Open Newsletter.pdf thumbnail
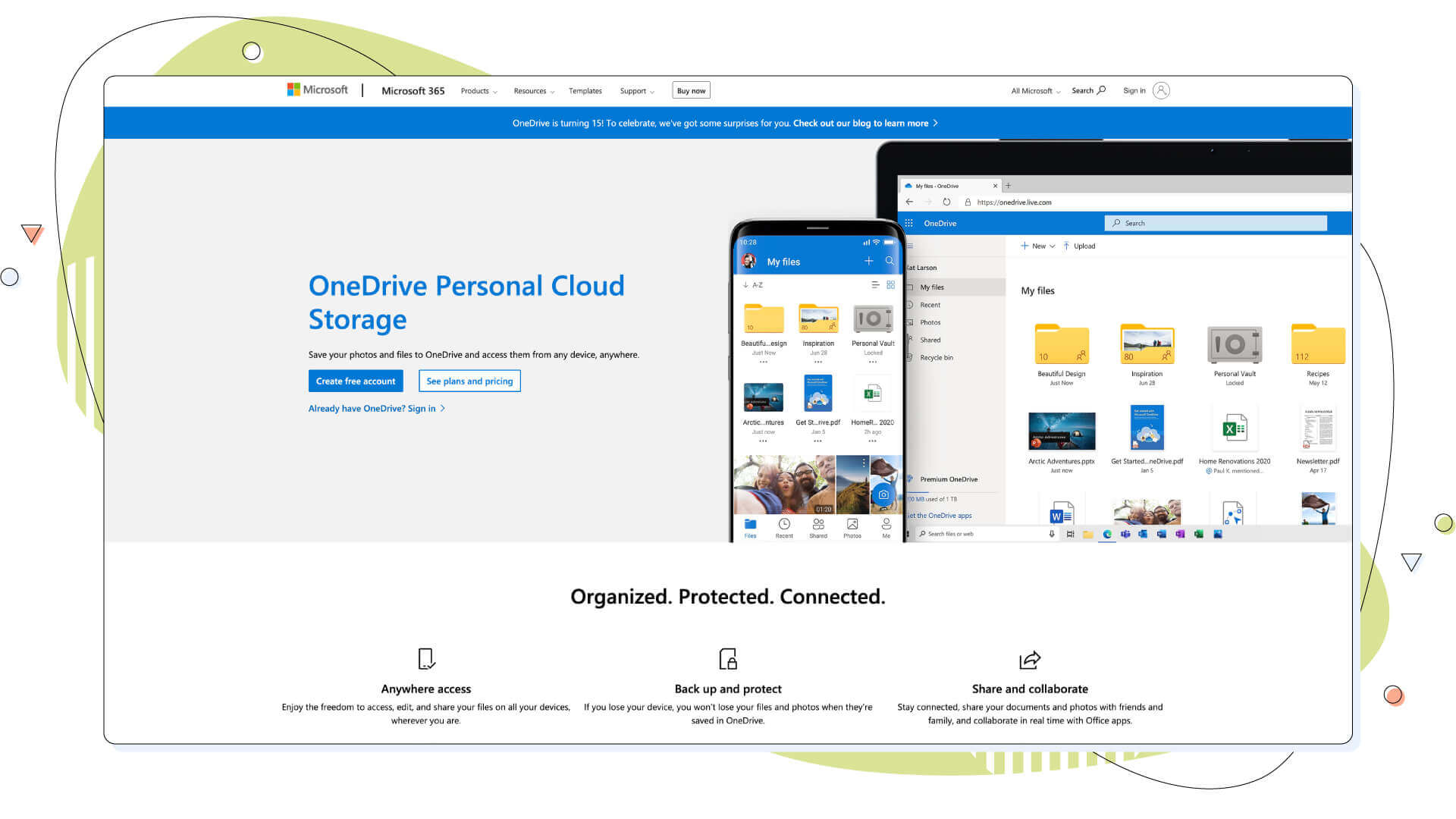 click(1318, 428)
